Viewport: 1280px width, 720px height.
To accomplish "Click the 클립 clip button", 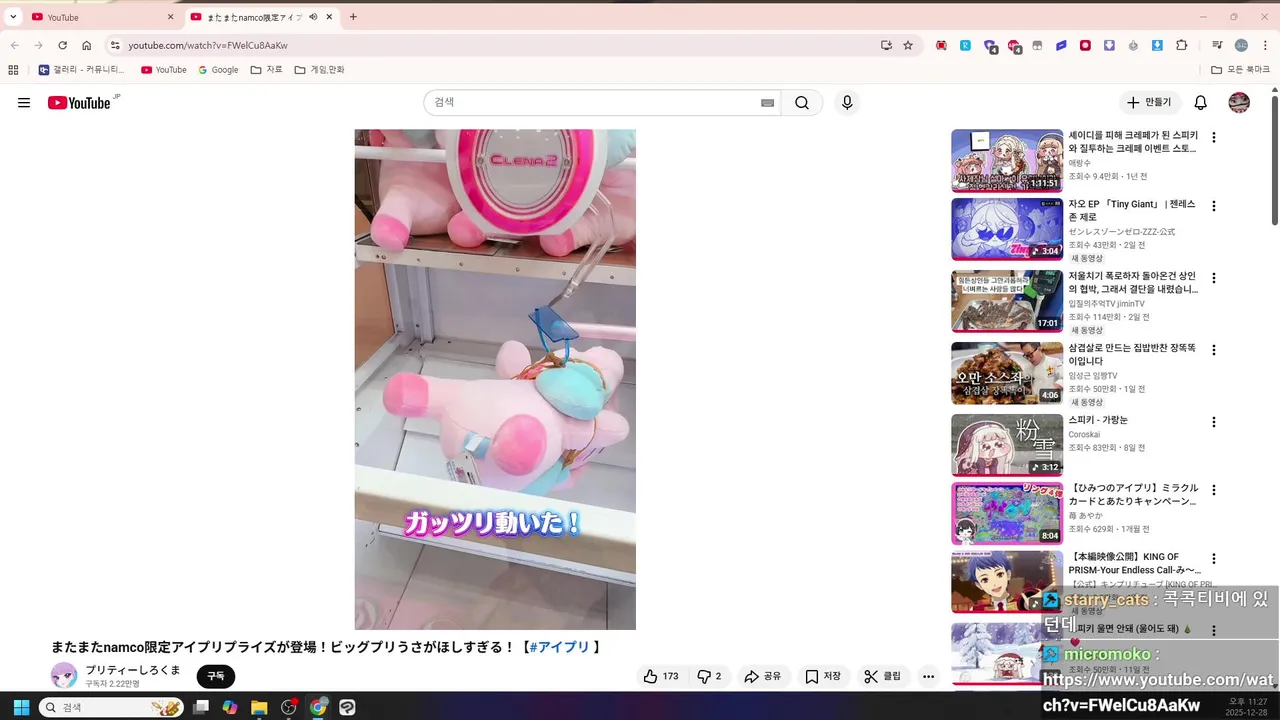I will coord(883,677).
